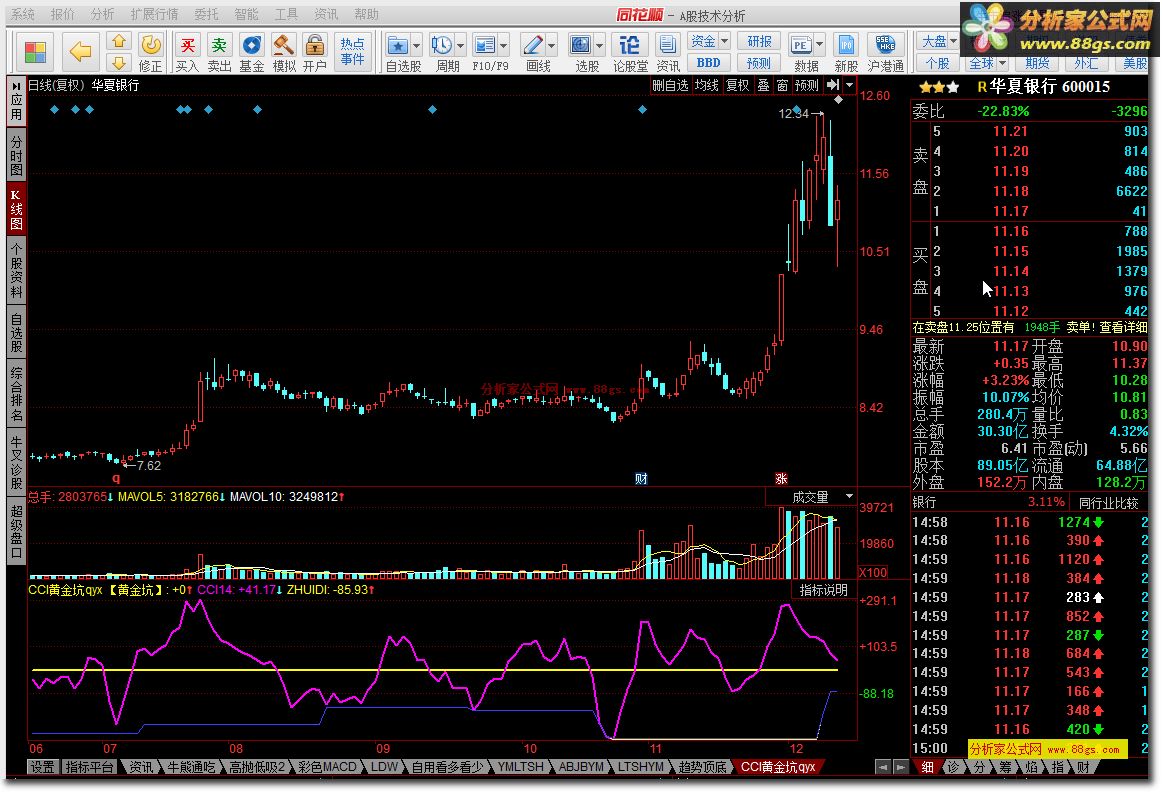Expand the 周期 period dropdown arrow
Image resolution: width=1162 pixels, height=792 pixels.
(461, 46)
